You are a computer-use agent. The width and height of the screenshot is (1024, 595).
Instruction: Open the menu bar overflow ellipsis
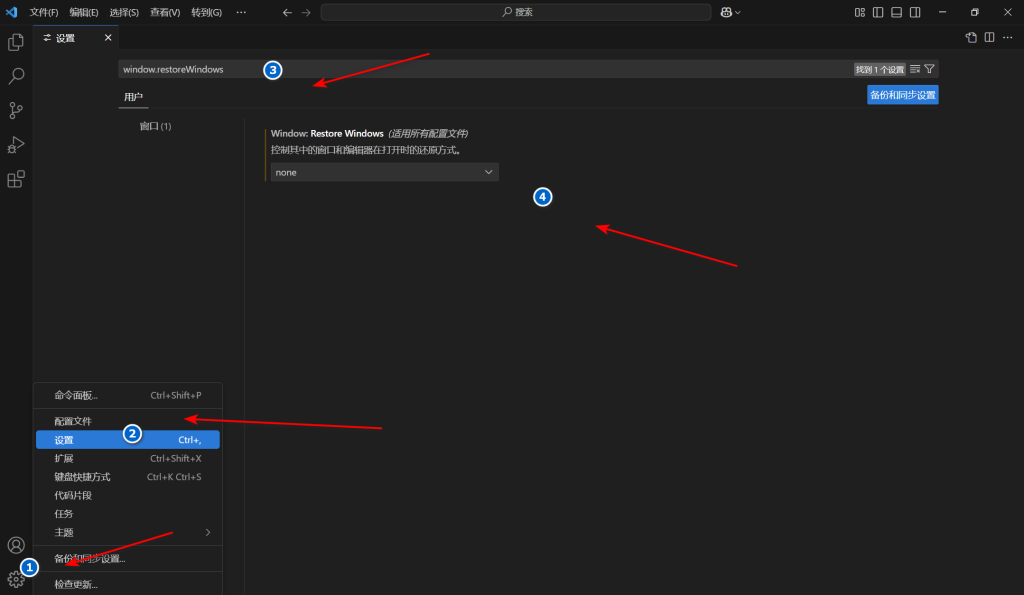click(x=241, y=12)
